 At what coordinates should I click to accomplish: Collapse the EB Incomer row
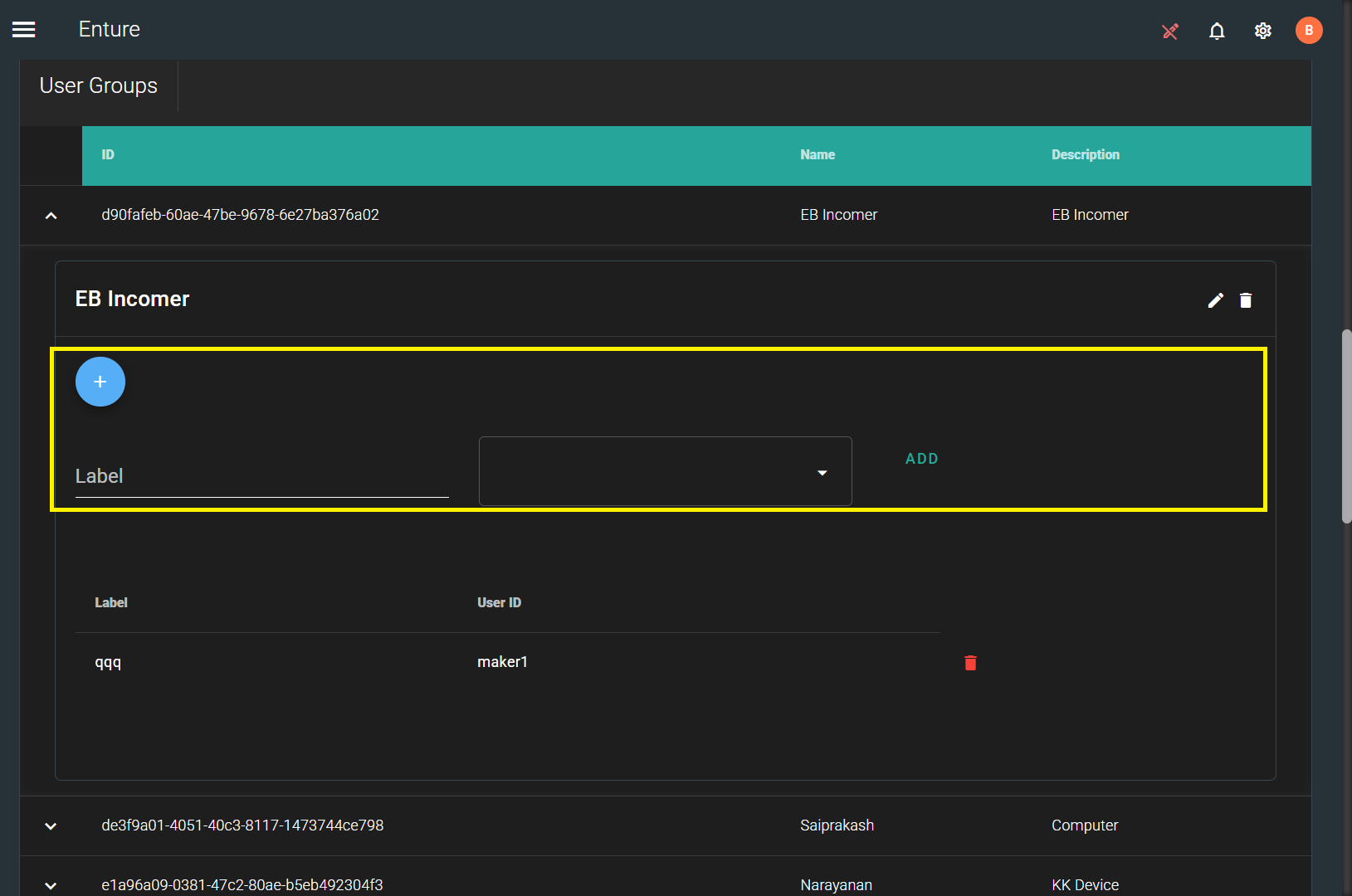(51, 216)
